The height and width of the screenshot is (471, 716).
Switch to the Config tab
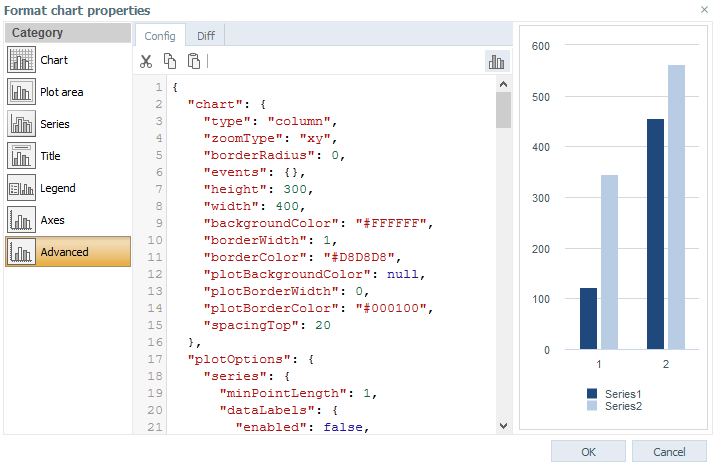(160, 36)
